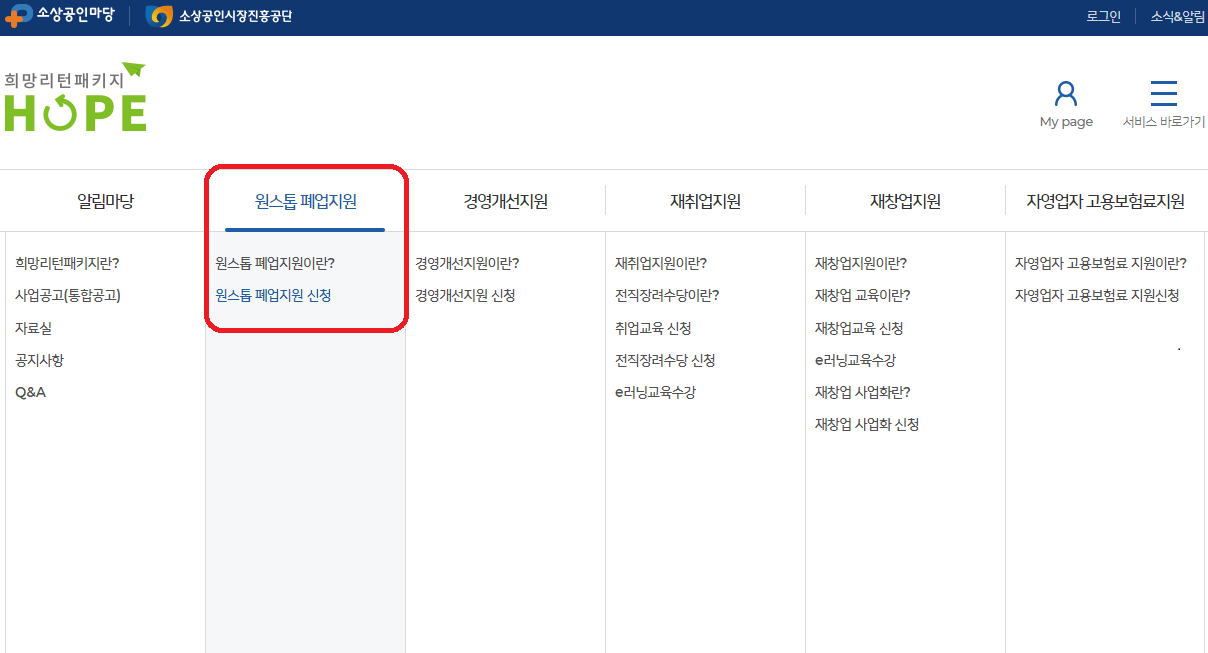Open 자료실 submenu item
1208x653 pixels.
[33, 328]
